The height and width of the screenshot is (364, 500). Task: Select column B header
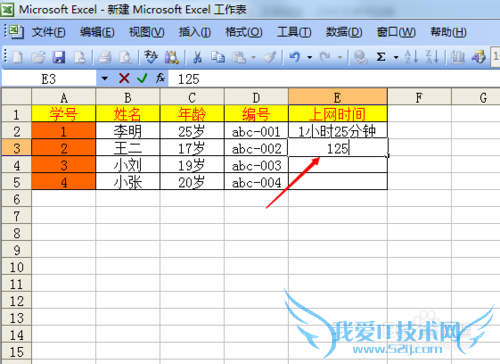click(128, 98)
